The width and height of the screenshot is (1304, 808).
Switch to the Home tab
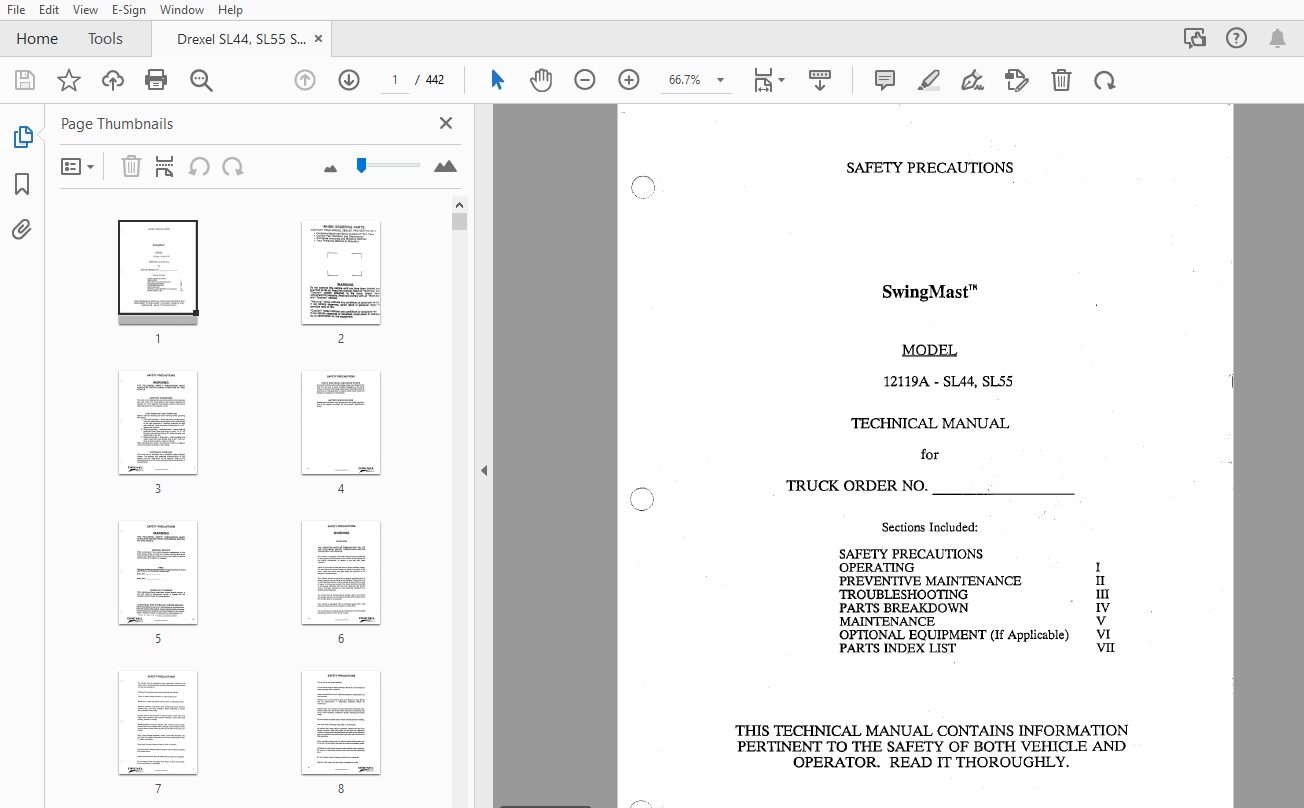click(x=37, y=39)
